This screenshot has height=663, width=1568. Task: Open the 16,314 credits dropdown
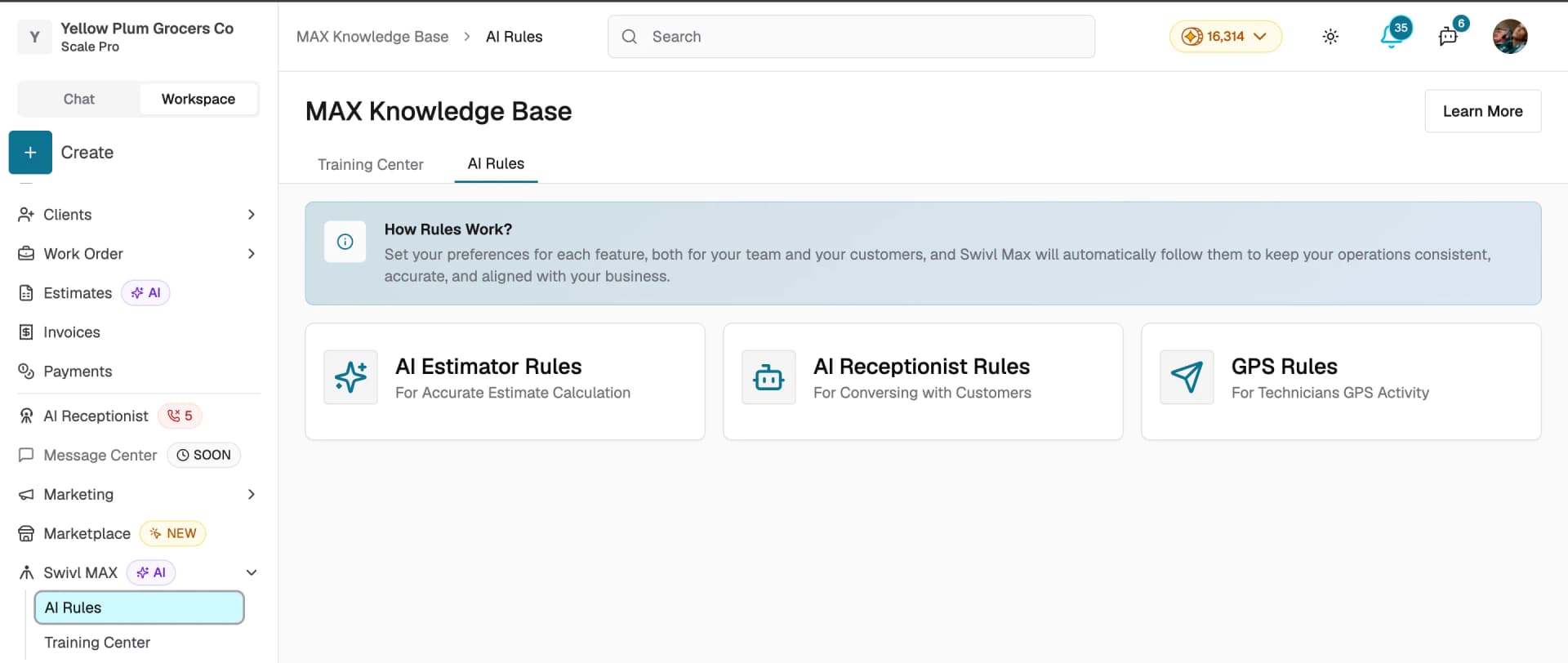(1226, 37)
